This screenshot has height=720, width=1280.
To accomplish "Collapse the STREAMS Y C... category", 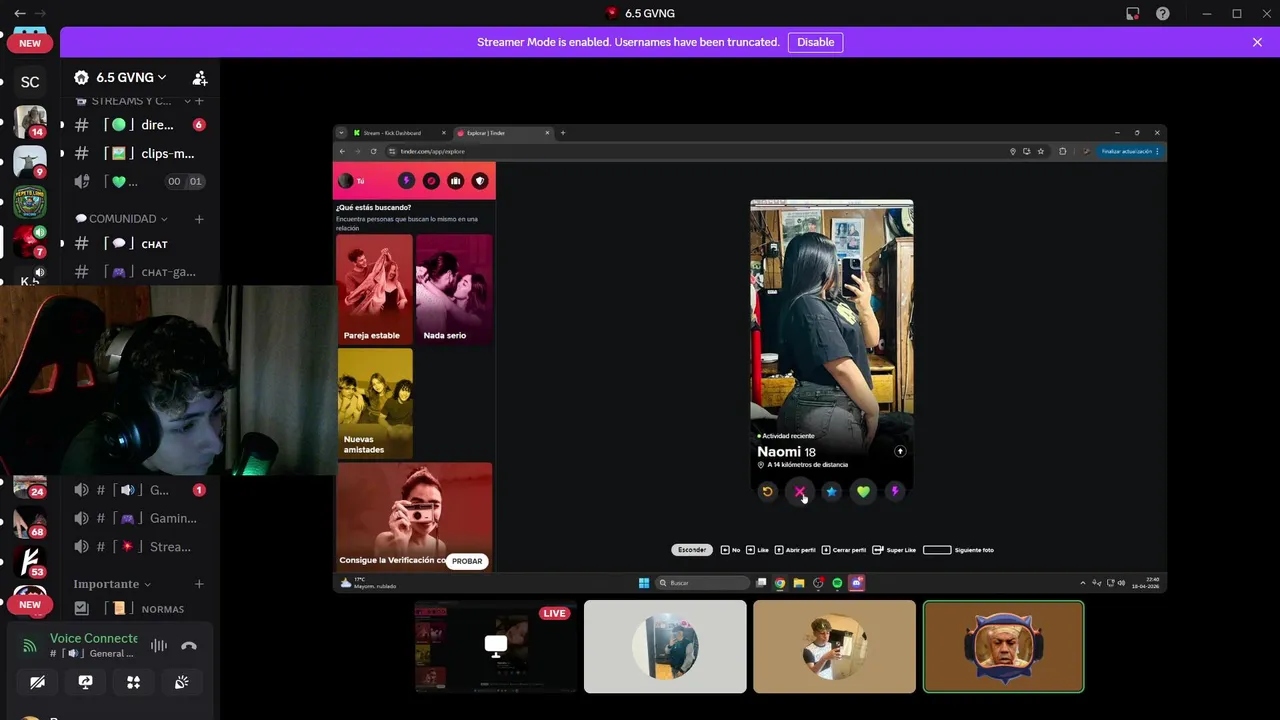I will 132,101.
